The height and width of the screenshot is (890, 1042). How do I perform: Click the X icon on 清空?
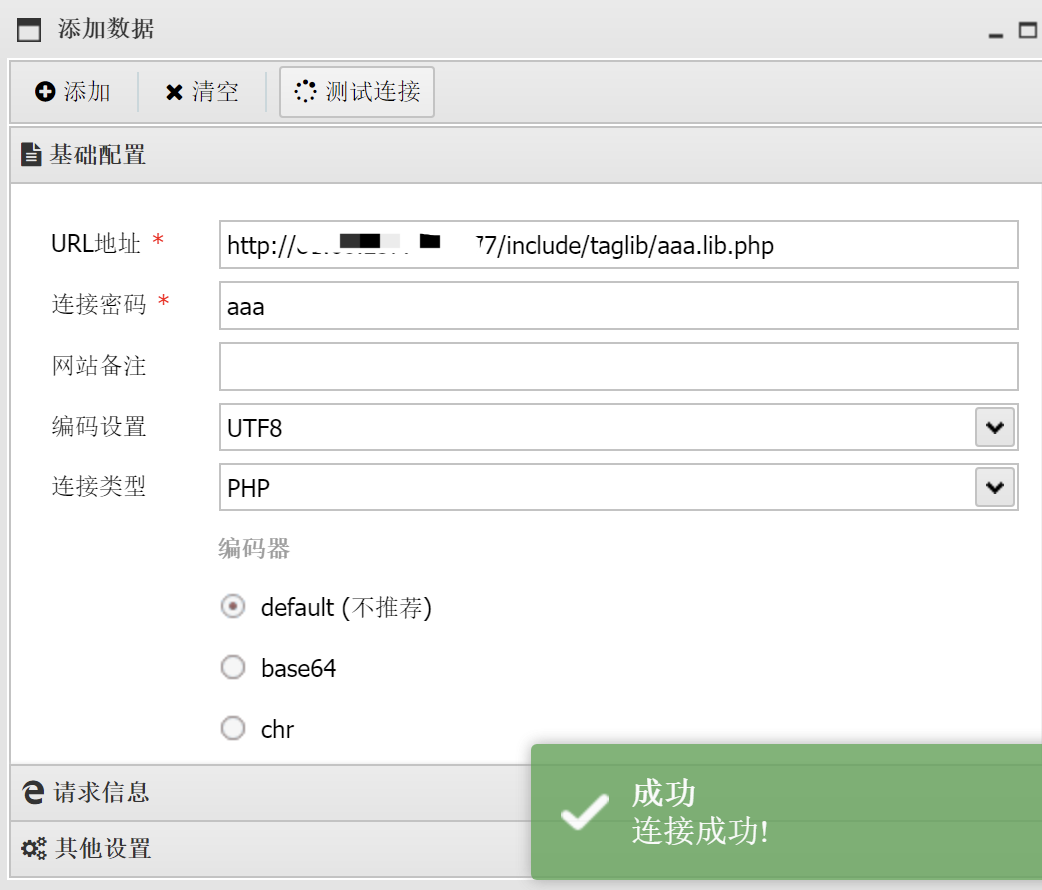click(174, 92)
